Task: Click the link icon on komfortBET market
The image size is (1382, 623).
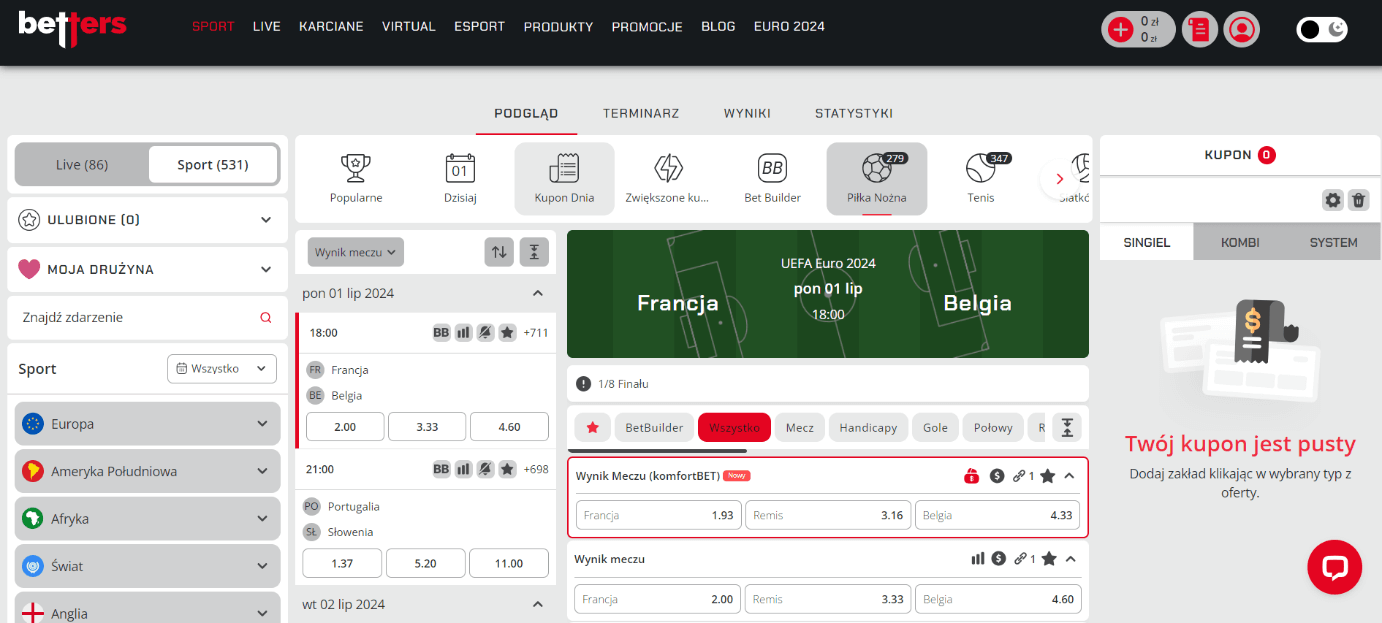Action: point(1019,476)
